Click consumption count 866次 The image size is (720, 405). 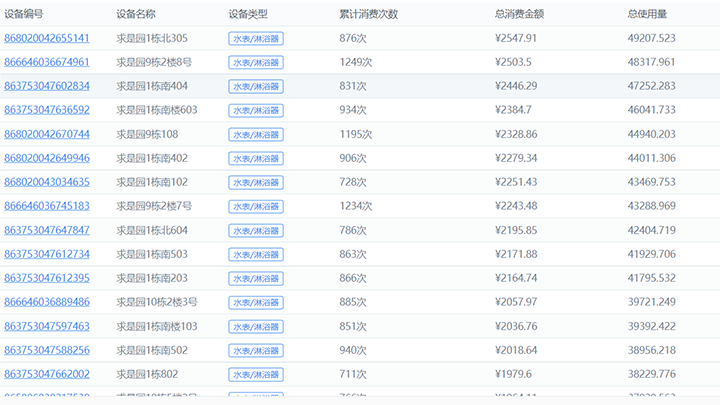pyautogui.click(x=353, y=278)
